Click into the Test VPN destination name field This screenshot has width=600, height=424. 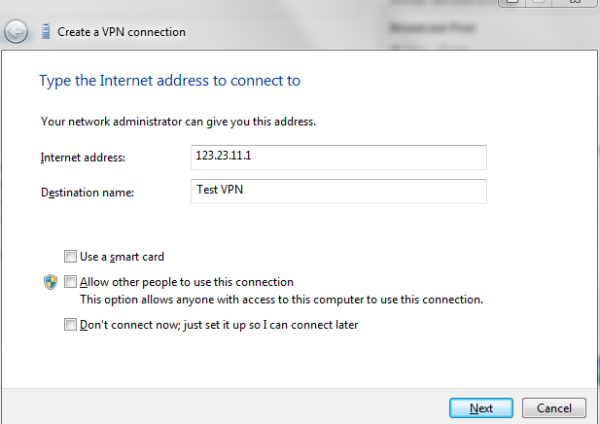click(339, 191)
